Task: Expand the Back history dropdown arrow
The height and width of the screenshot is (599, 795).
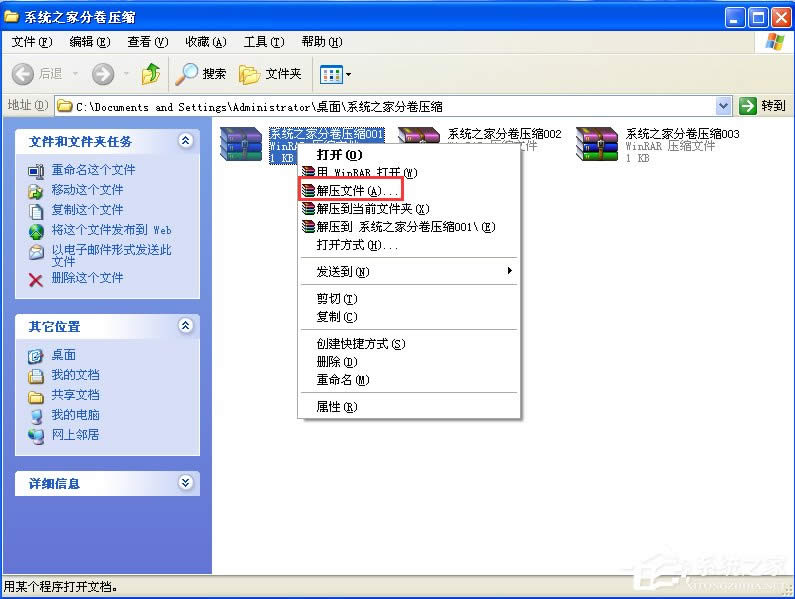Action: pyautogui.click(x=75, y=75)
